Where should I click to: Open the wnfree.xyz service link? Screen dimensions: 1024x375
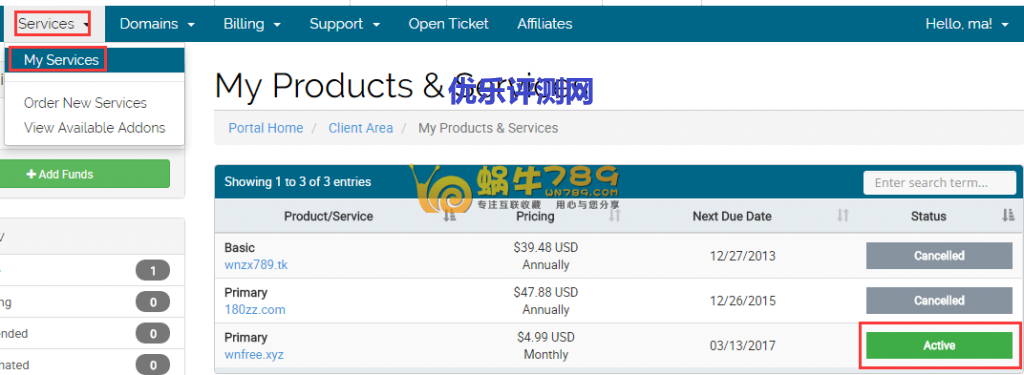tap(254, 355)
